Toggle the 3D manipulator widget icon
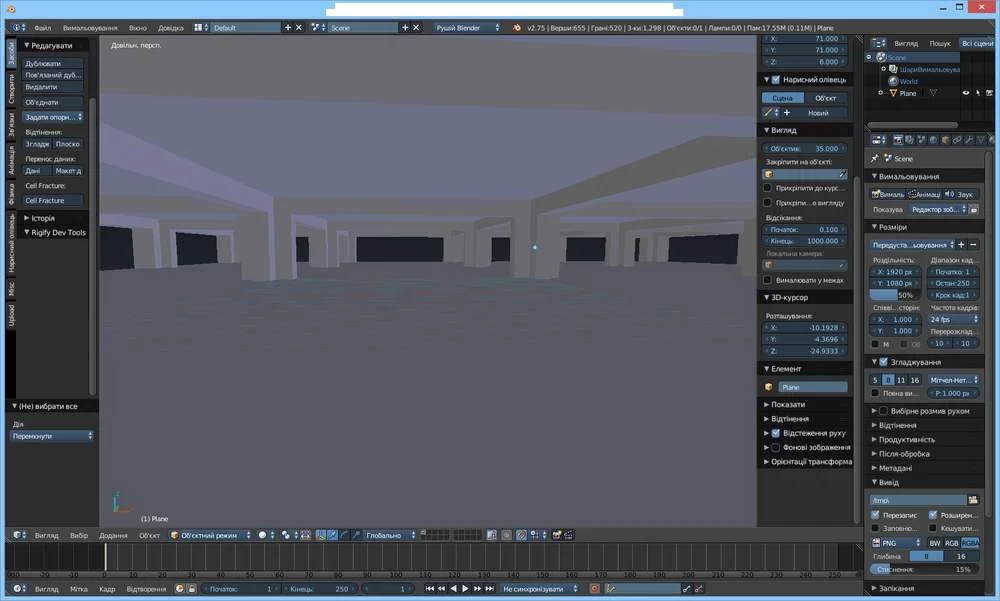 click(321, 535)
